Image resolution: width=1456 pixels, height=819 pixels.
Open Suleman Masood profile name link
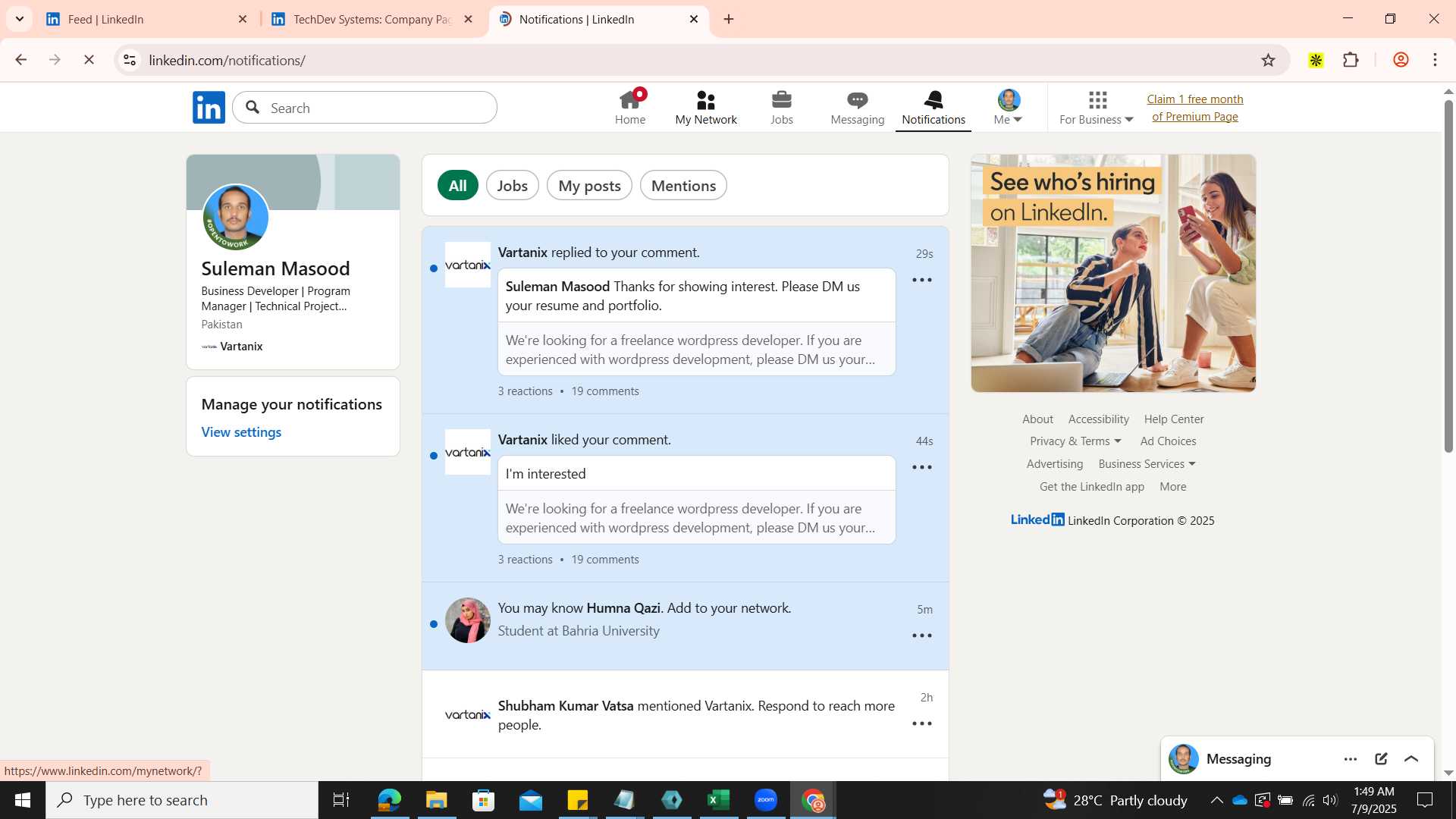click(275, 268)
